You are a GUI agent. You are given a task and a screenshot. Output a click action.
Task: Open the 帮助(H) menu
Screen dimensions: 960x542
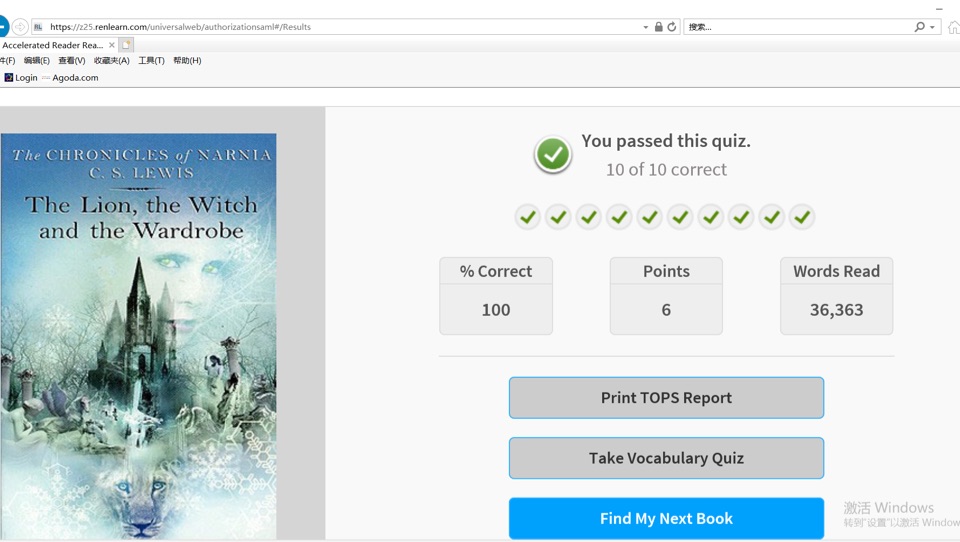tap(187, 61)
